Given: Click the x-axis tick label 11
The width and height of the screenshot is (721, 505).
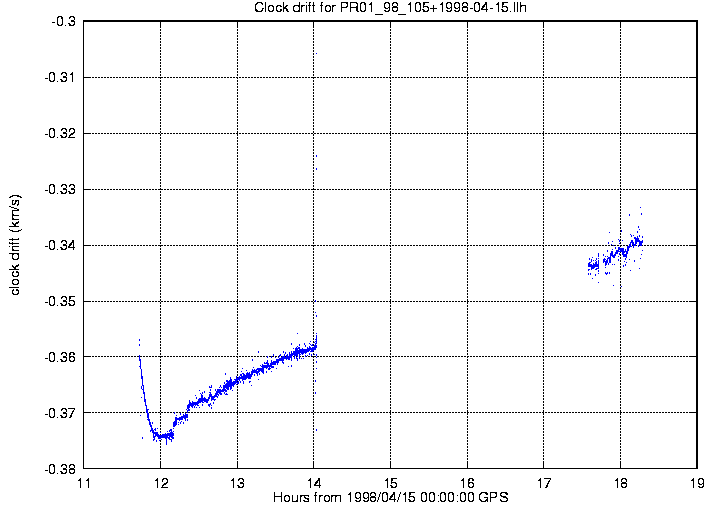Looking at the screenshot, I should 84,482.
